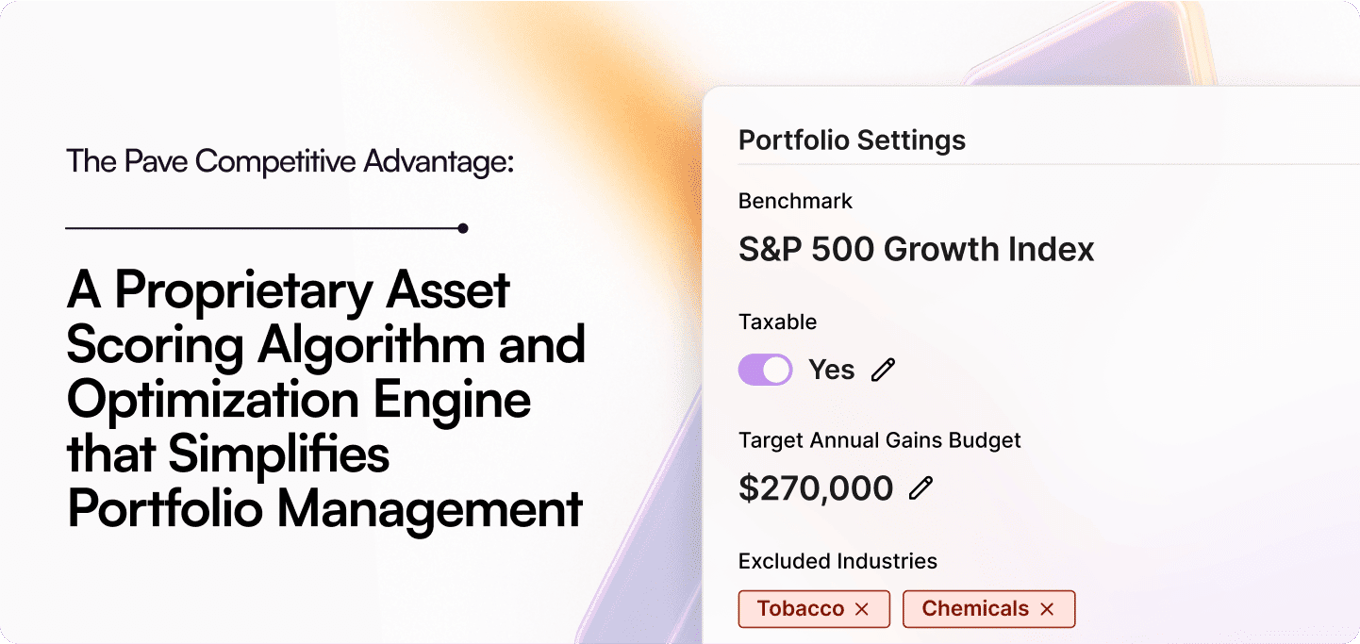Click the Target Annual Gains Budget label
This screenshot has width=1360, height=644.
coord(880,441)
